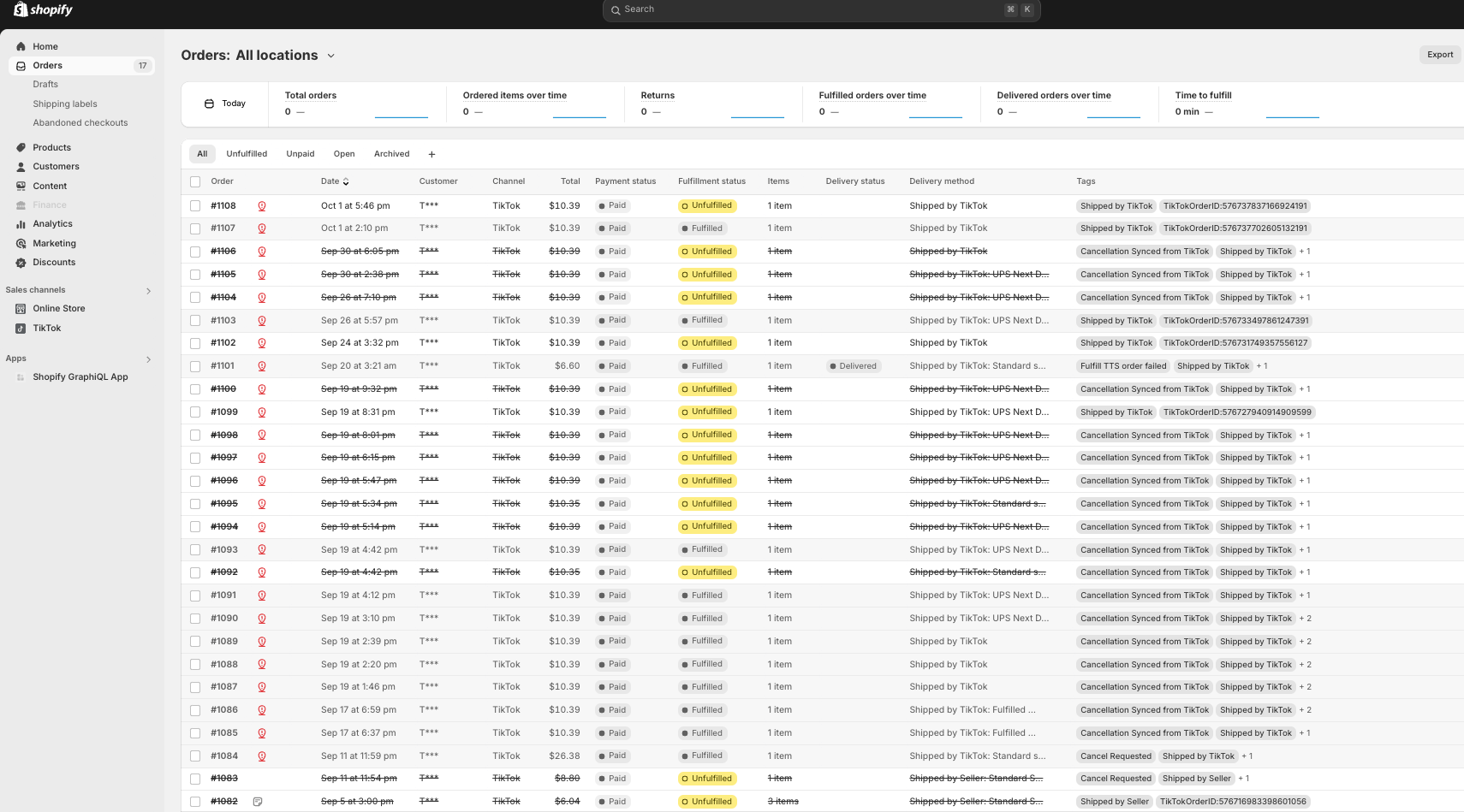
Task: Open the Drafts link in sidebar
Action: (45, 85)
